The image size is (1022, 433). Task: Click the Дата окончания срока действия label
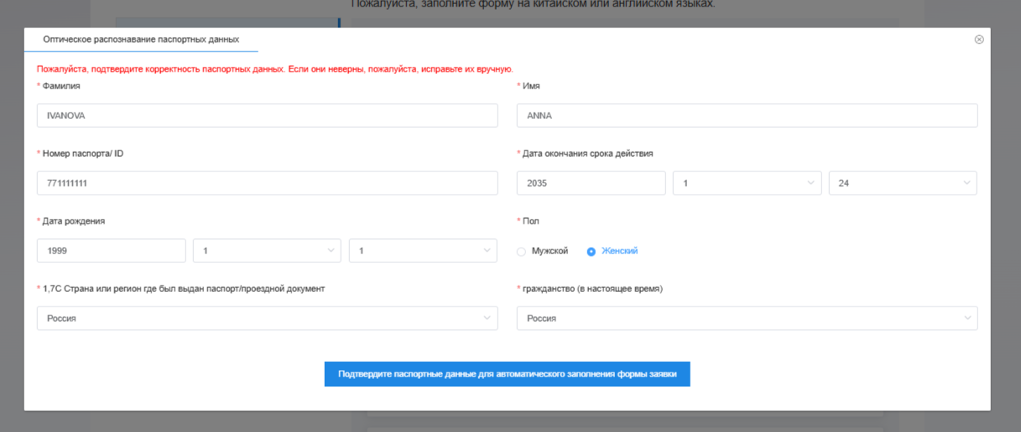point(588,154)
